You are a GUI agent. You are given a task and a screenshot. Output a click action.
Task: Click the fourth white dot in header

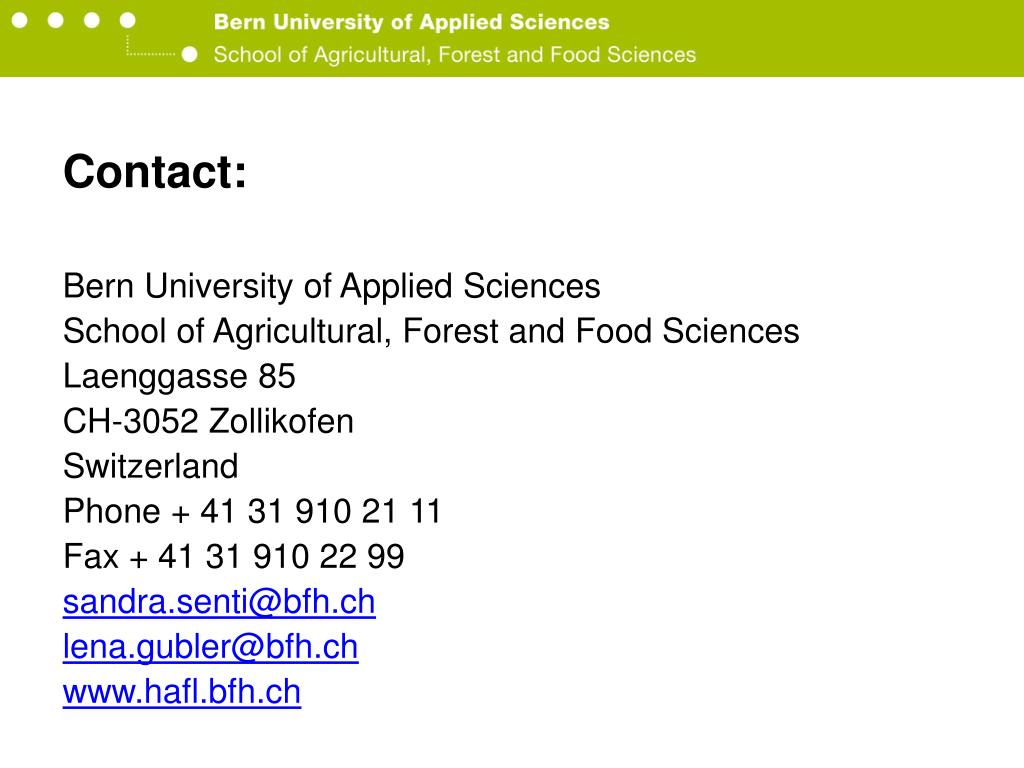pos(127,20)
